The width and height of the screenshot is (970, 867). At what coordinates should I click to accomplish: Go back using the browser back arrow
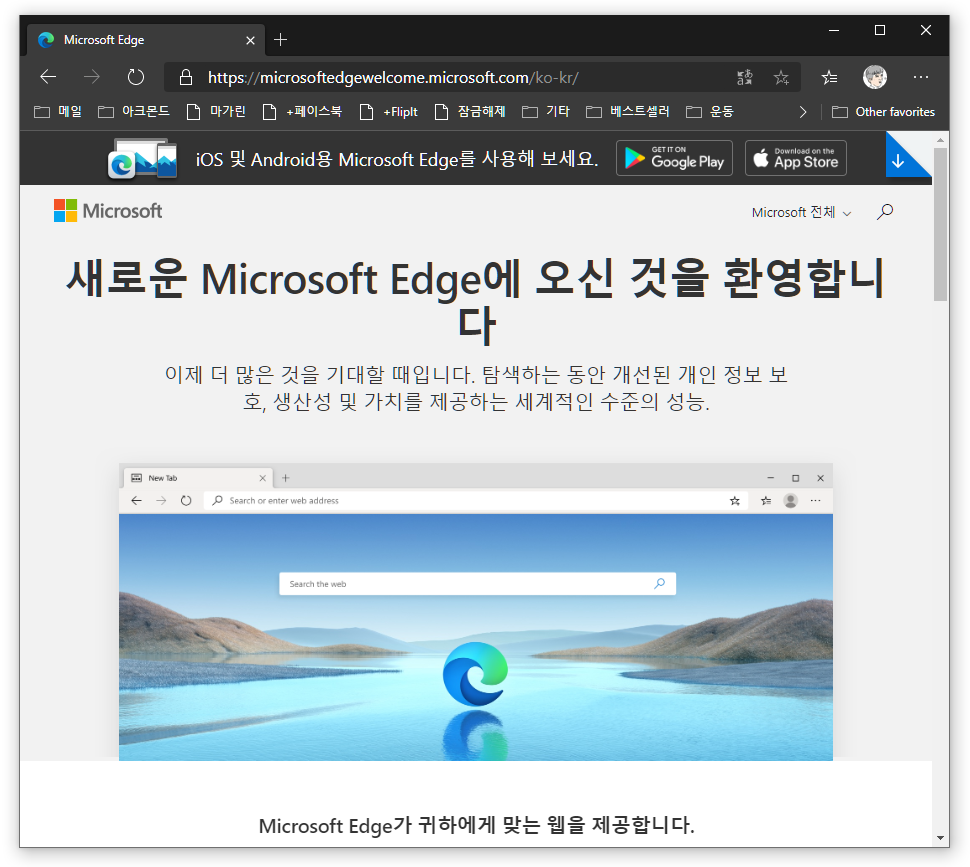pyautogui.click(x=48, y=77)
